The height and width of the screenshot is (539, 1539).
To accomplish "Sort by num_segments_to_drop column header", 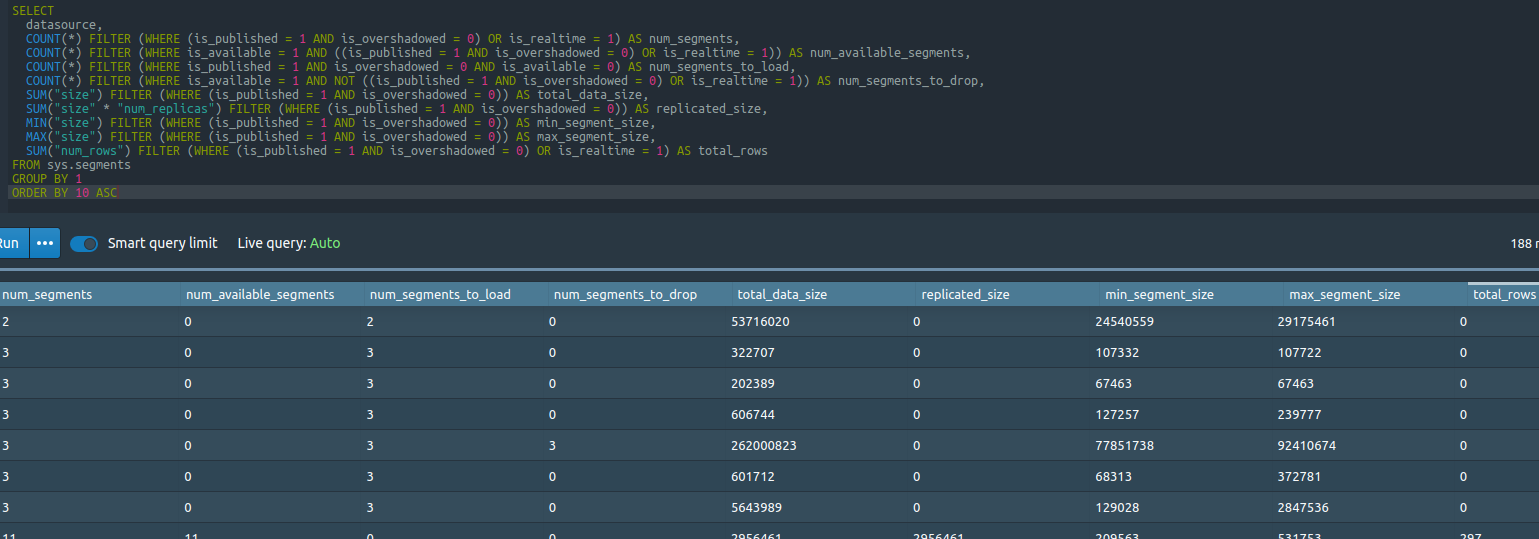I will (641, 294).
